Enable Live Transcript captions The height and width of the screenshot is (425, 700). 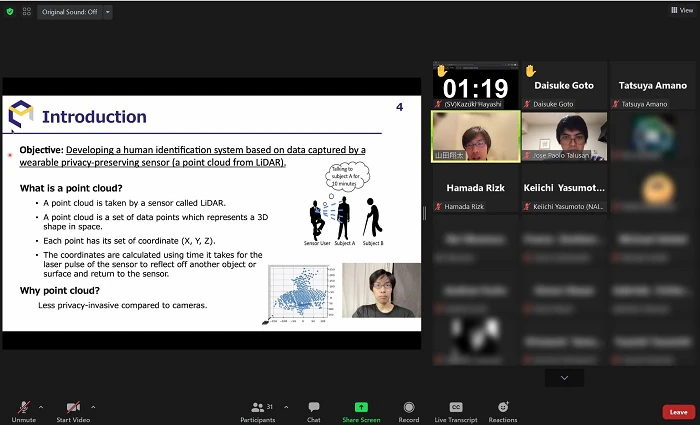[x=456, y=407]
